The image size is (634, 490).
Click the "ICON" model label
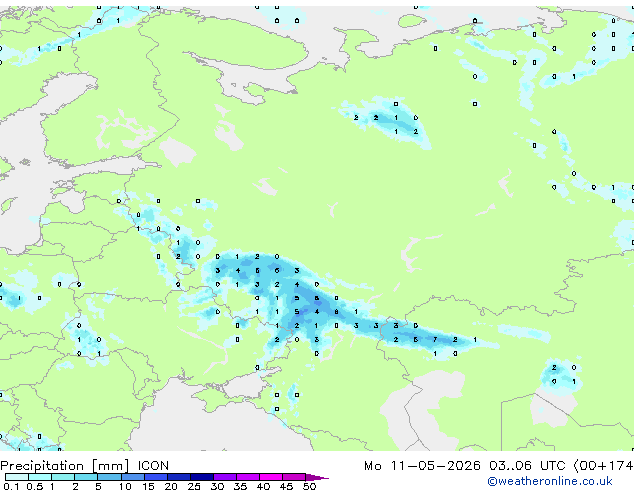click(x=153, y=466)
